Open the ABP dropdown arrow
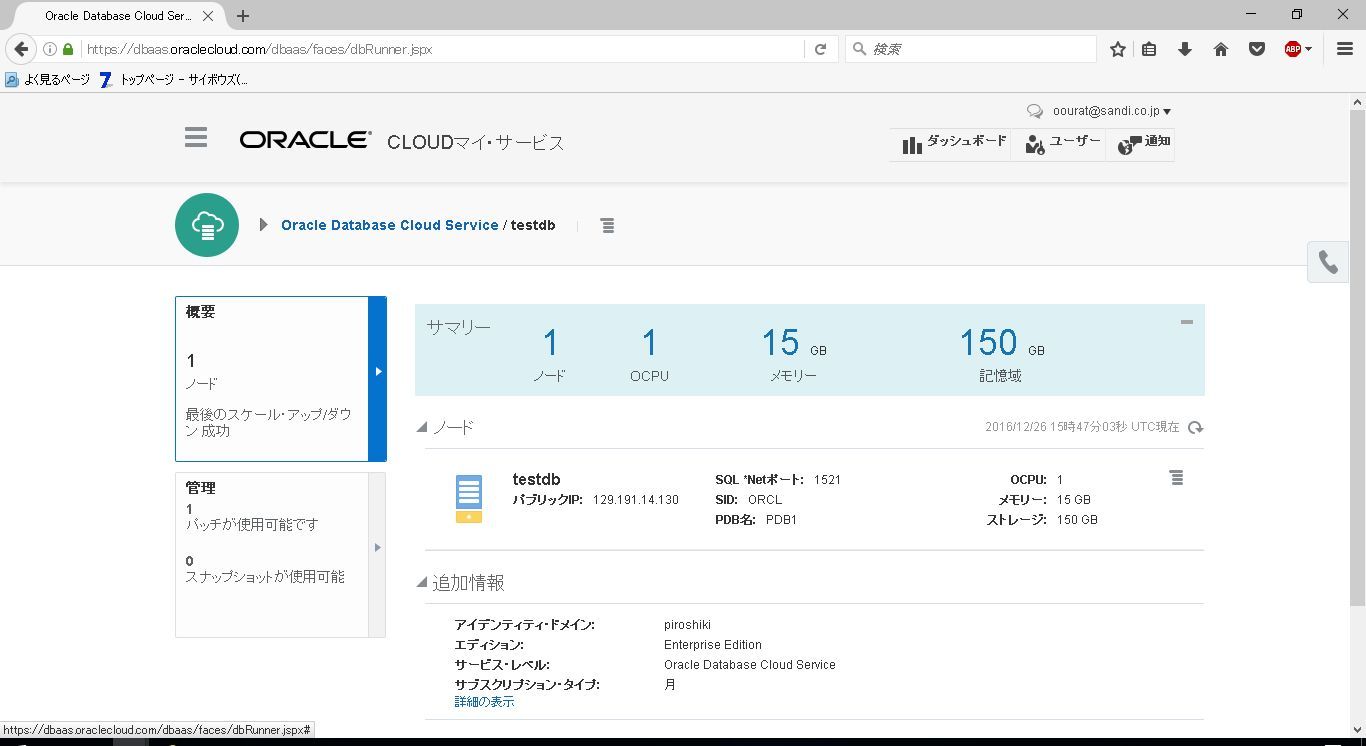The width and height of the screenshot is (1366, 746). coord(1308,49)
